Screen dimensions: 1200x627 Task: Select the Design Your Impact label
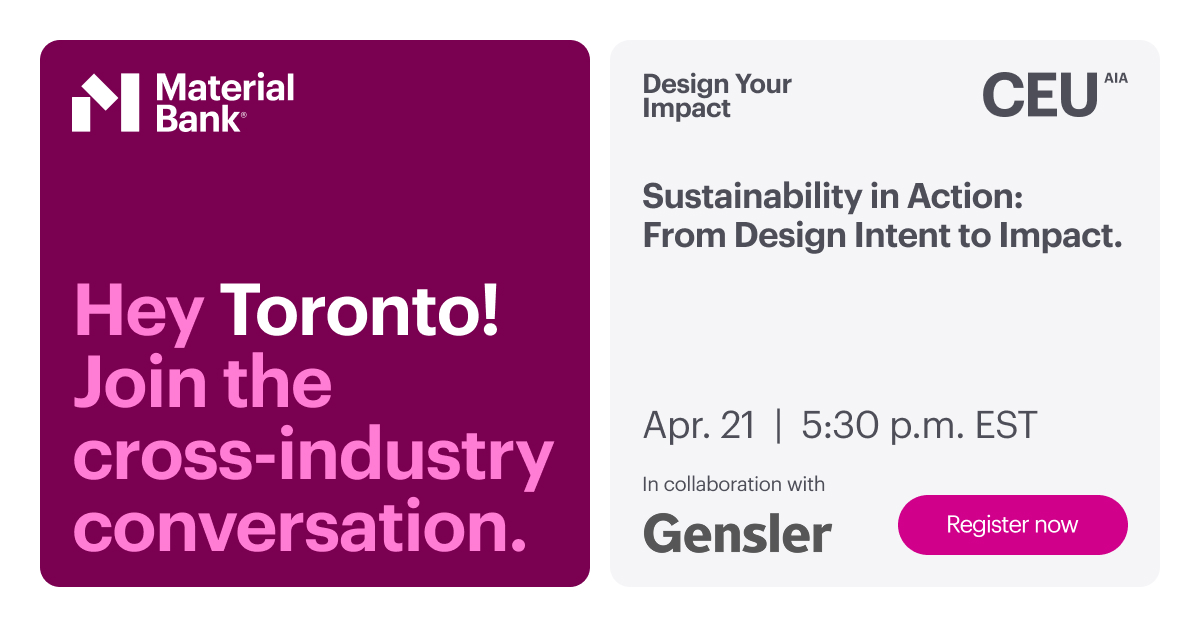[717, 96]
